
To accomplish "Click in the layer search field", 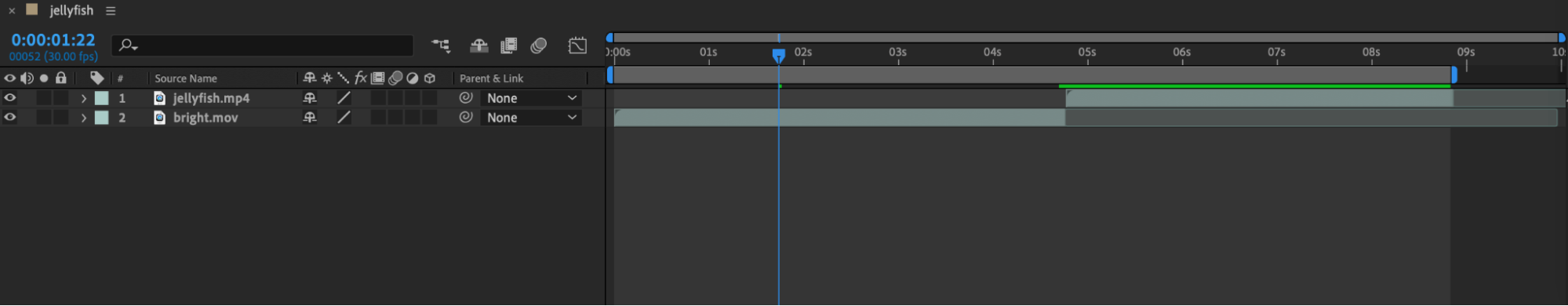I will (263, 46).
